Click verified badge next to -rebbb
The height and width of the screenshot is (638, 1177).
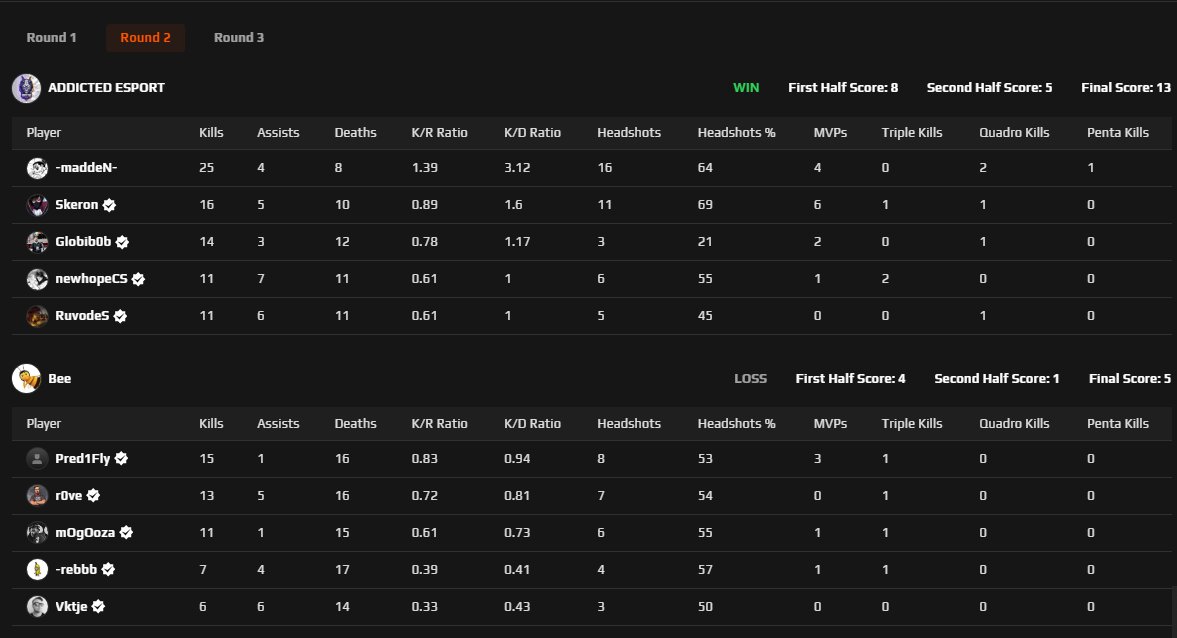(x=108, y=570)
